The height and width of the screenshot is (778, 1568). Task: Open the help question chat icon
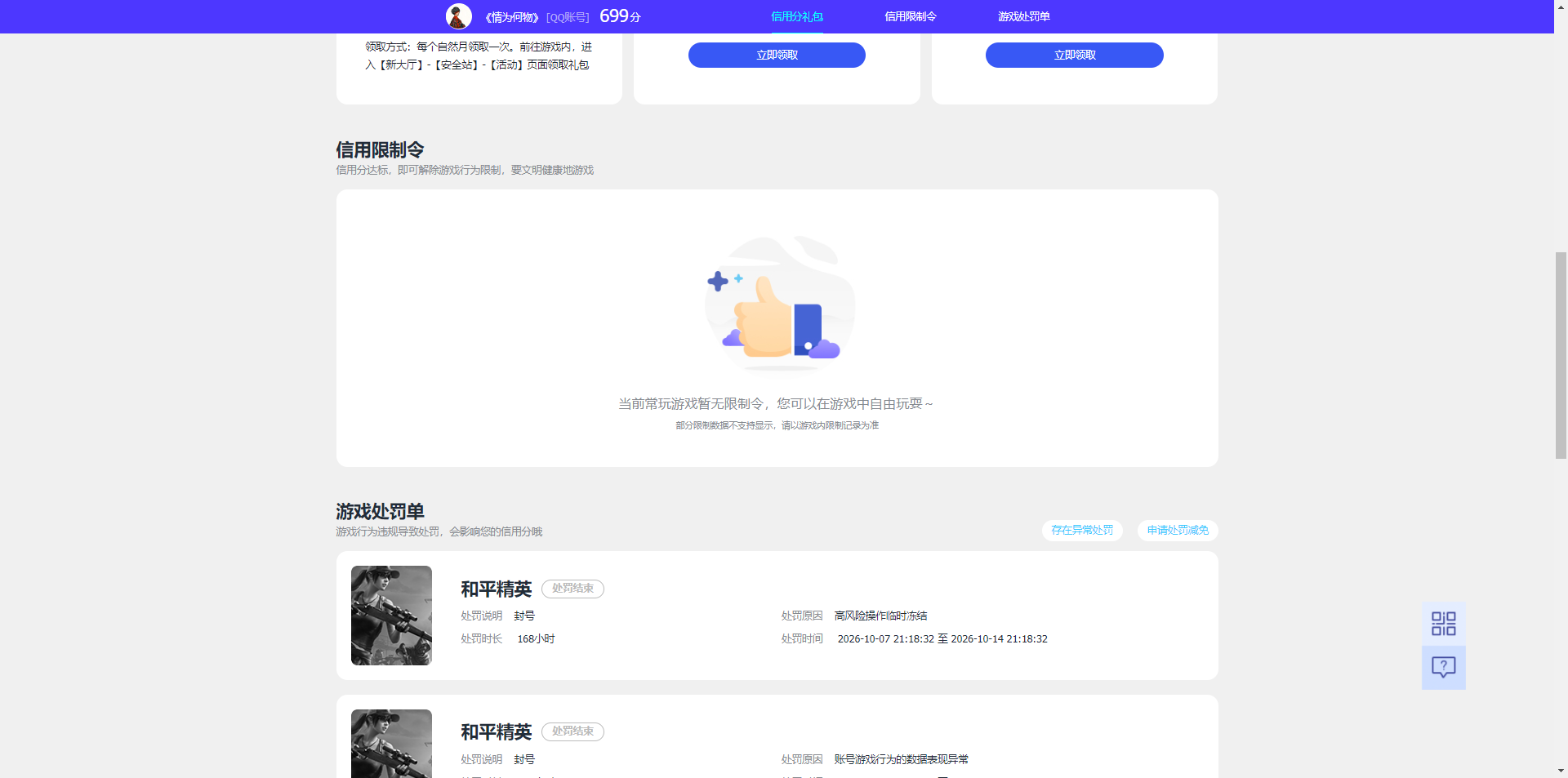pos(1443,668)
